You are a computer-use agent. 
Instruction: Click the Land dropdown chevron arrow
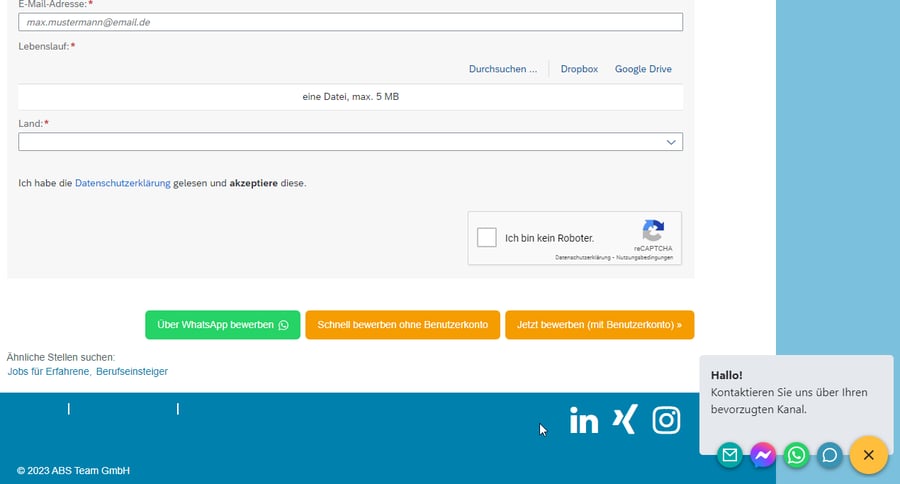click(671, 142)
